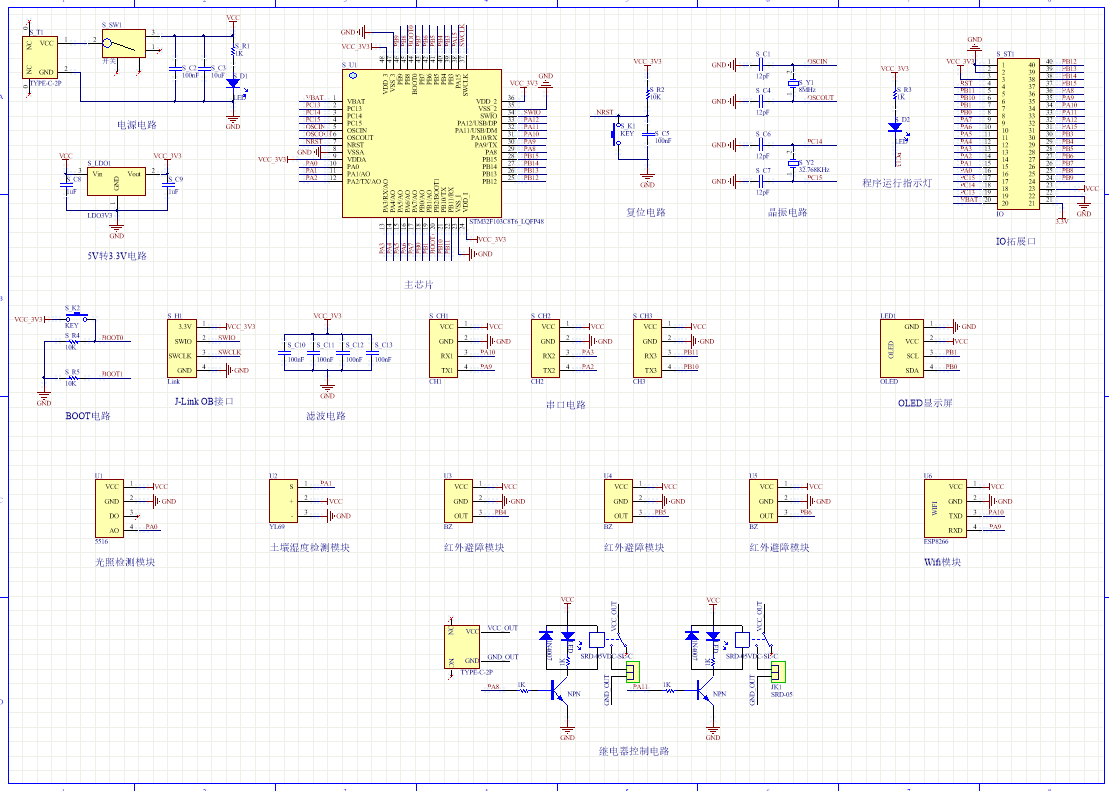1109x791 pixels.
Task: Select the U2 YL69 soil moisture module
Action: point(284,501)
